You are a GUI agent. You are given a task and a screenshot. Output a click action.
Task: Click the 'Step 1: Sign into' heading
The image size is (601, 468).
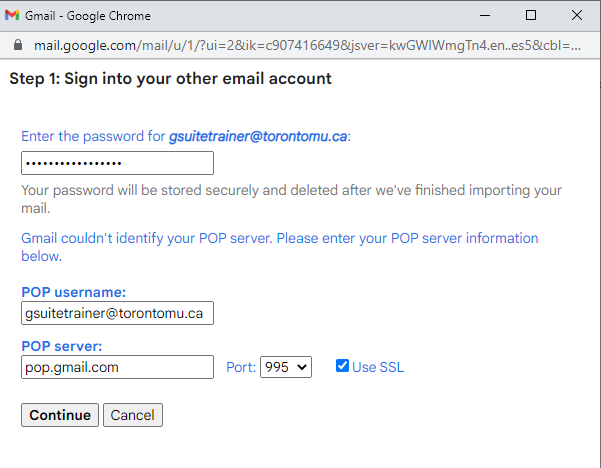(x=170, y=78)
